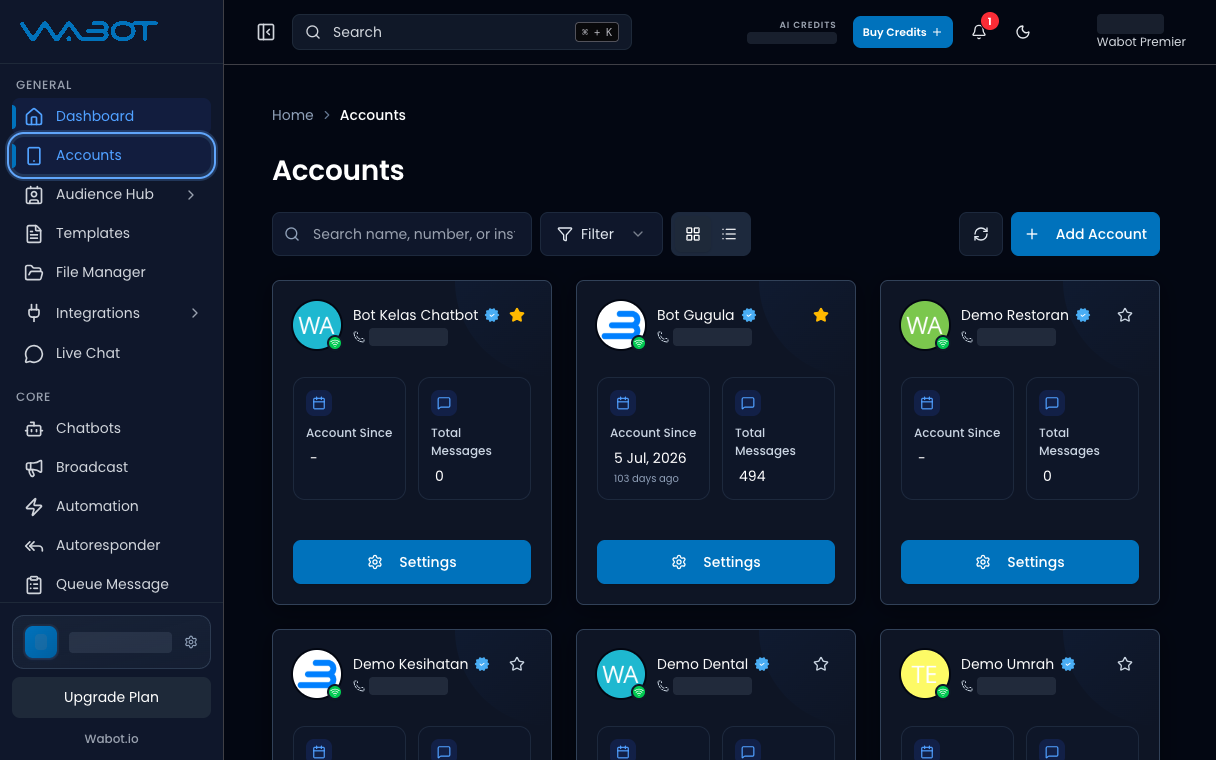
Task: Toggle dark mode moon icon
Action: click(1023, 32)
